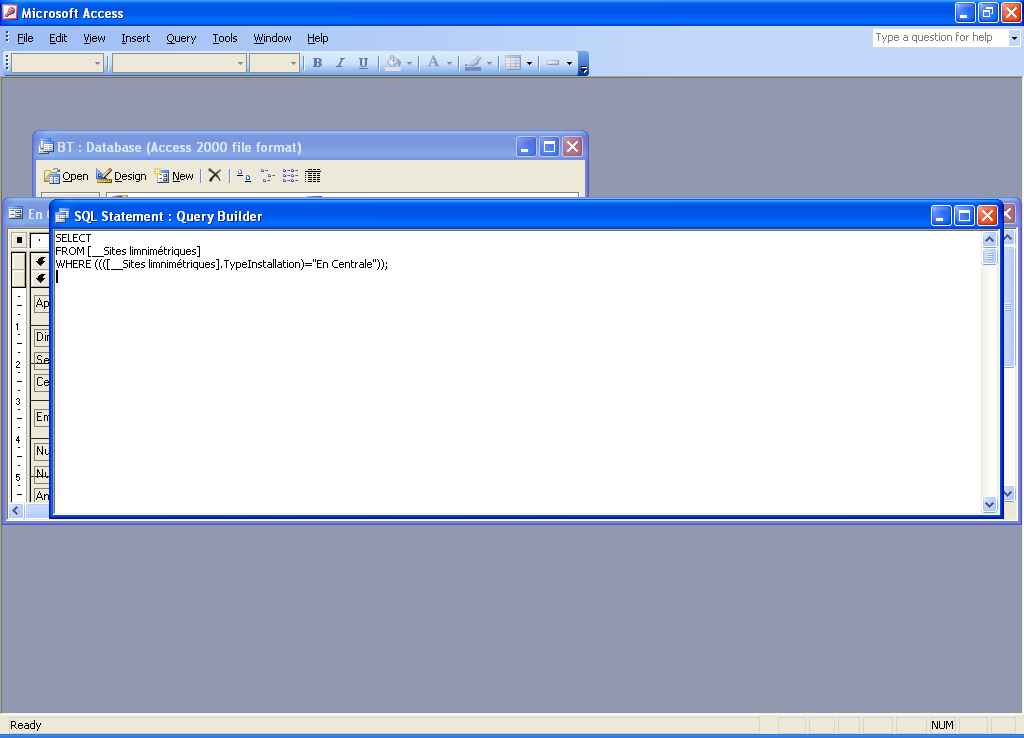Switch BT Database window to Small Icons view
Image resolution: width=1024 pixels, height=738 pixels.
pyautogui.click(x=267, y=176)
